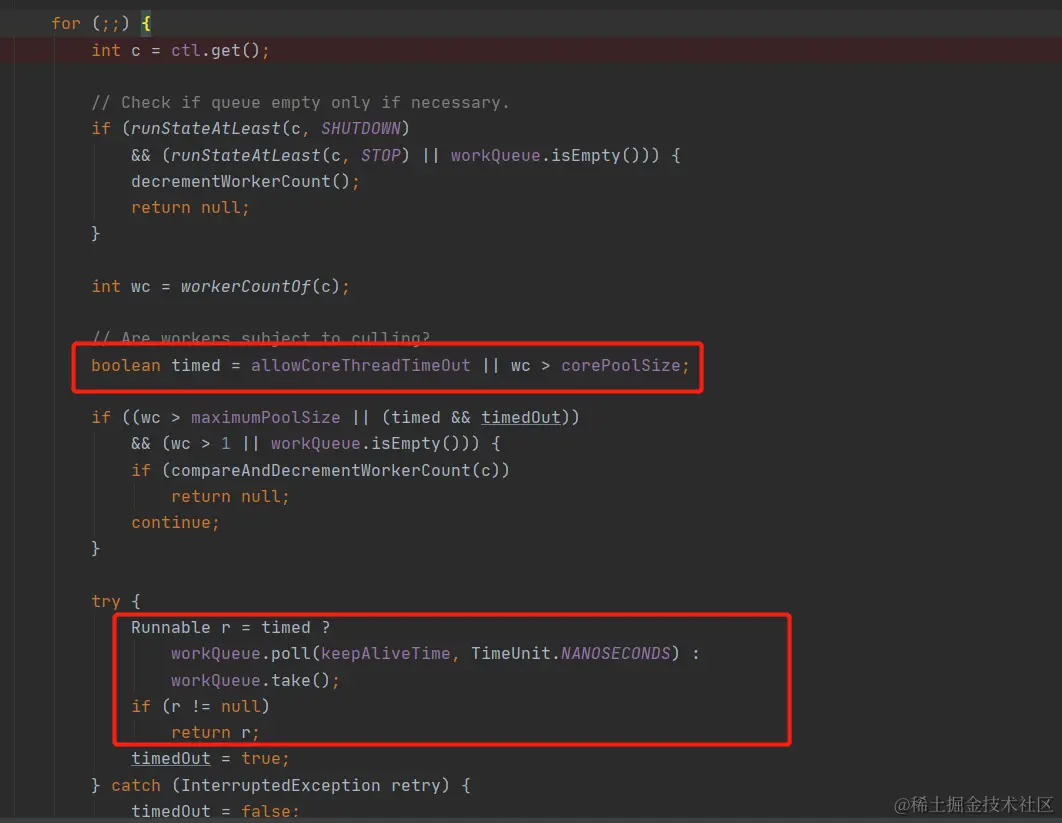Click 'if (r != null)' condition

pos(200,706)
